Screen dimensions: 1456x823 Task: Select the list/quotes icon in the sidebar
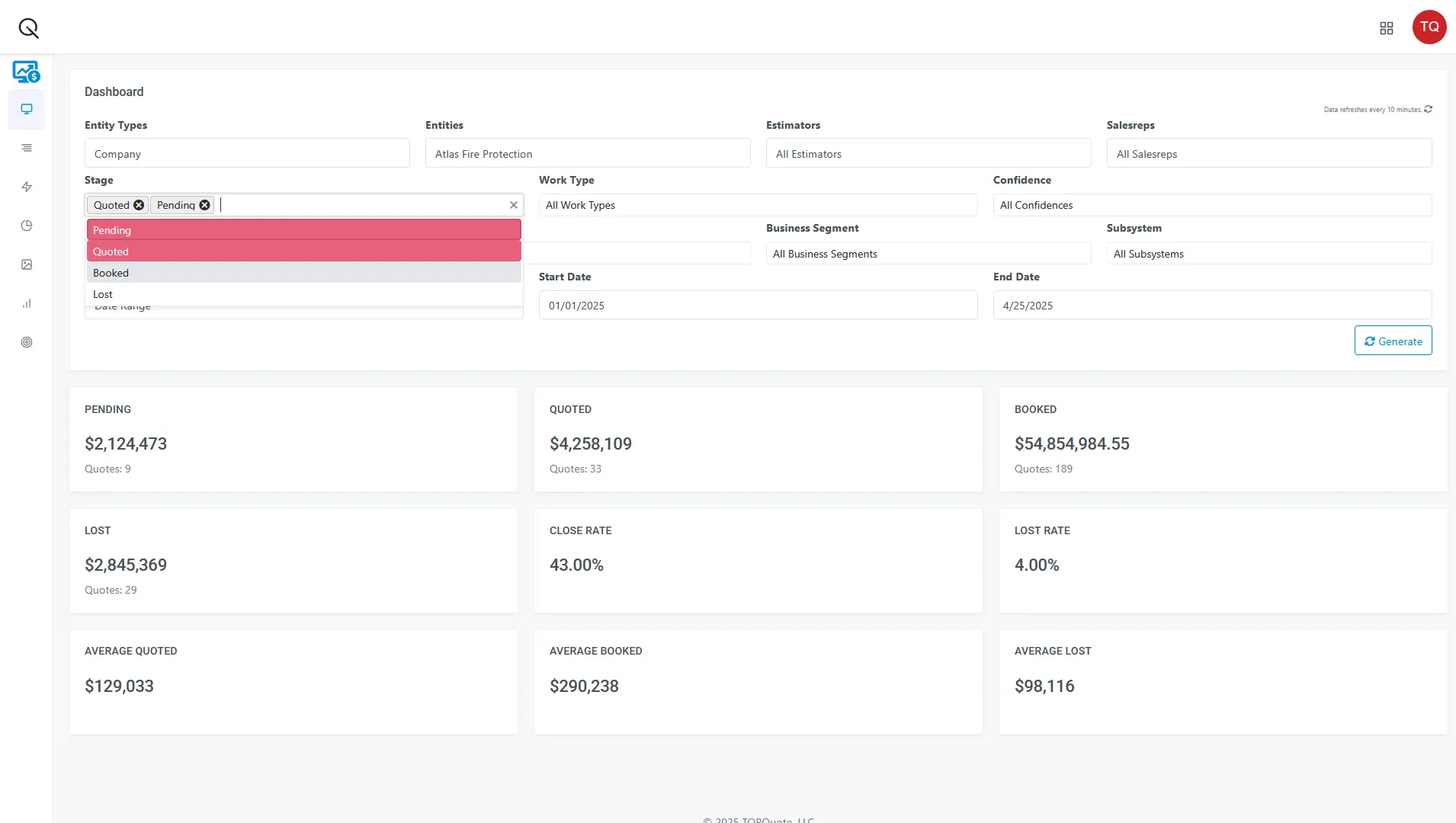(x=27, y=148)
